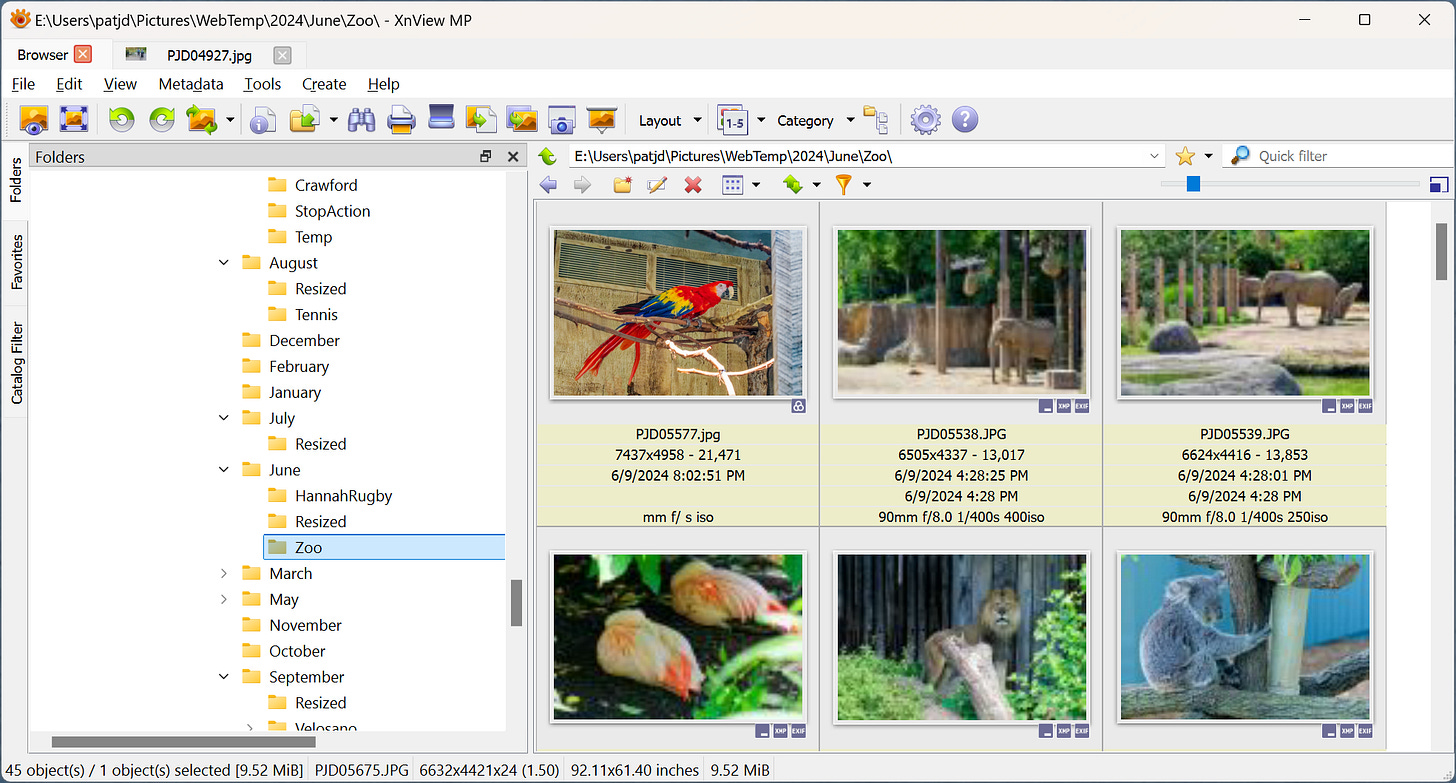Viewport: 1456px width, 783px height.
Task: Close the Folders panel
Action: [x=513, y=156]
